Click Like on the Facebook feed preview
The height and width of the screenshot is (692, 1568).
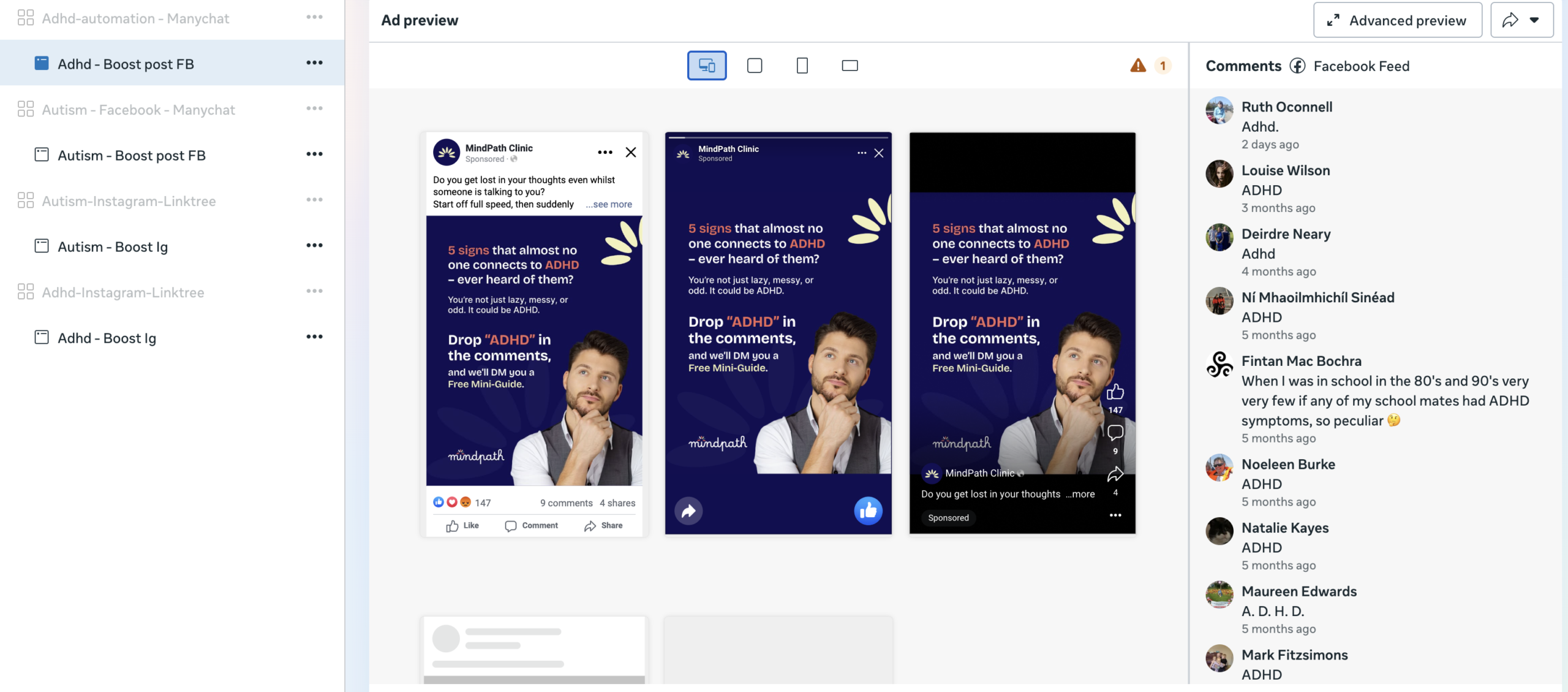(x=462, y=525)
